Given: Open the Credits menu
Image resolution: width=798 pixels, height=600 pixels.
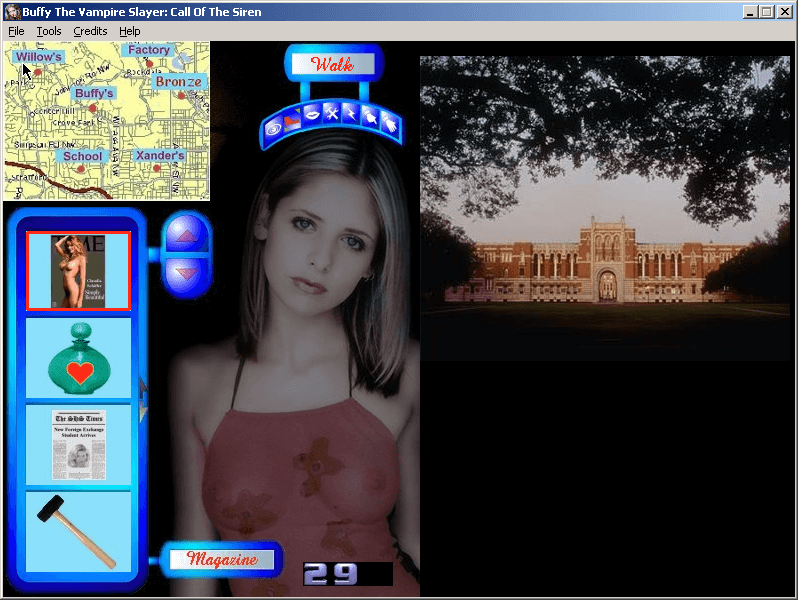Looking at the screenshot, I should (90, 32).
